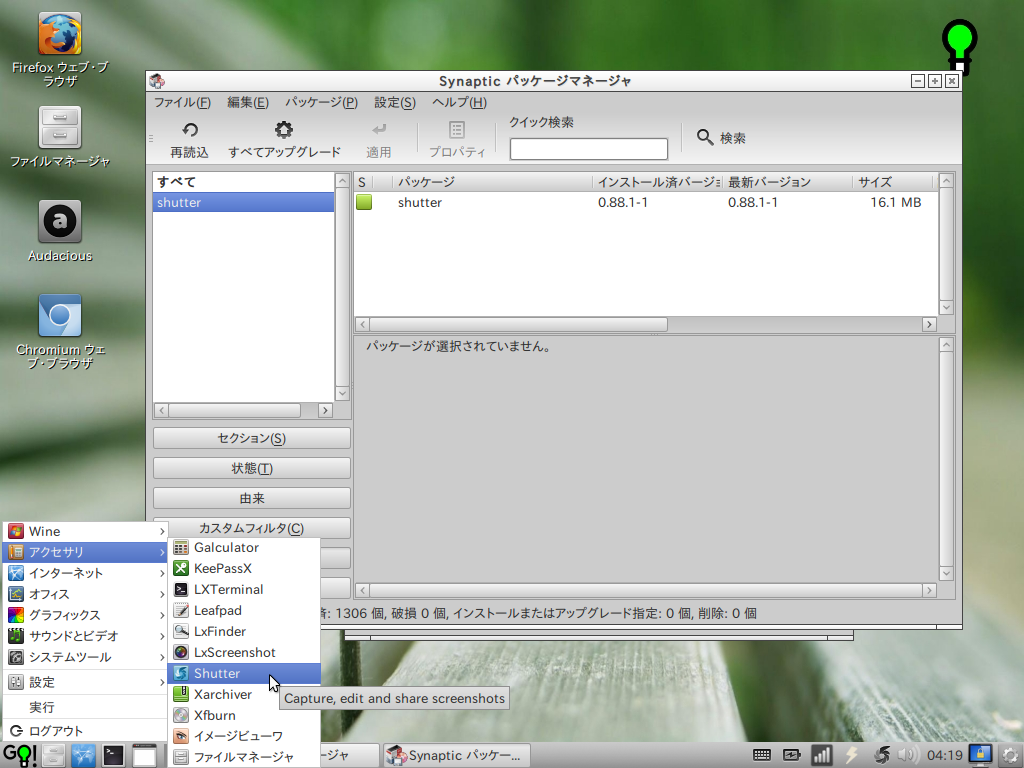1024x768 pixels.
Task: Expand the グラフィックス menu category
Action: (86, 615)
